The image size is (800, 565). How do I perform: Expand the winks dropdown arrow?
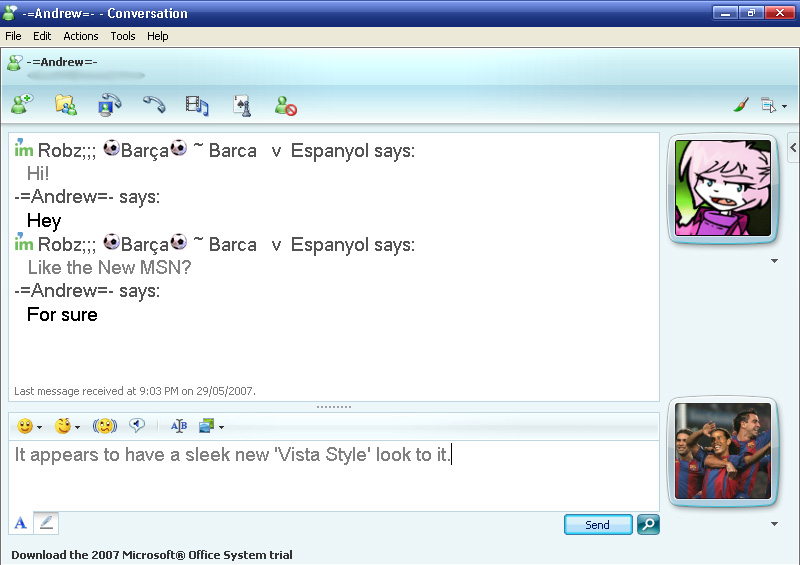click(78, 427)
